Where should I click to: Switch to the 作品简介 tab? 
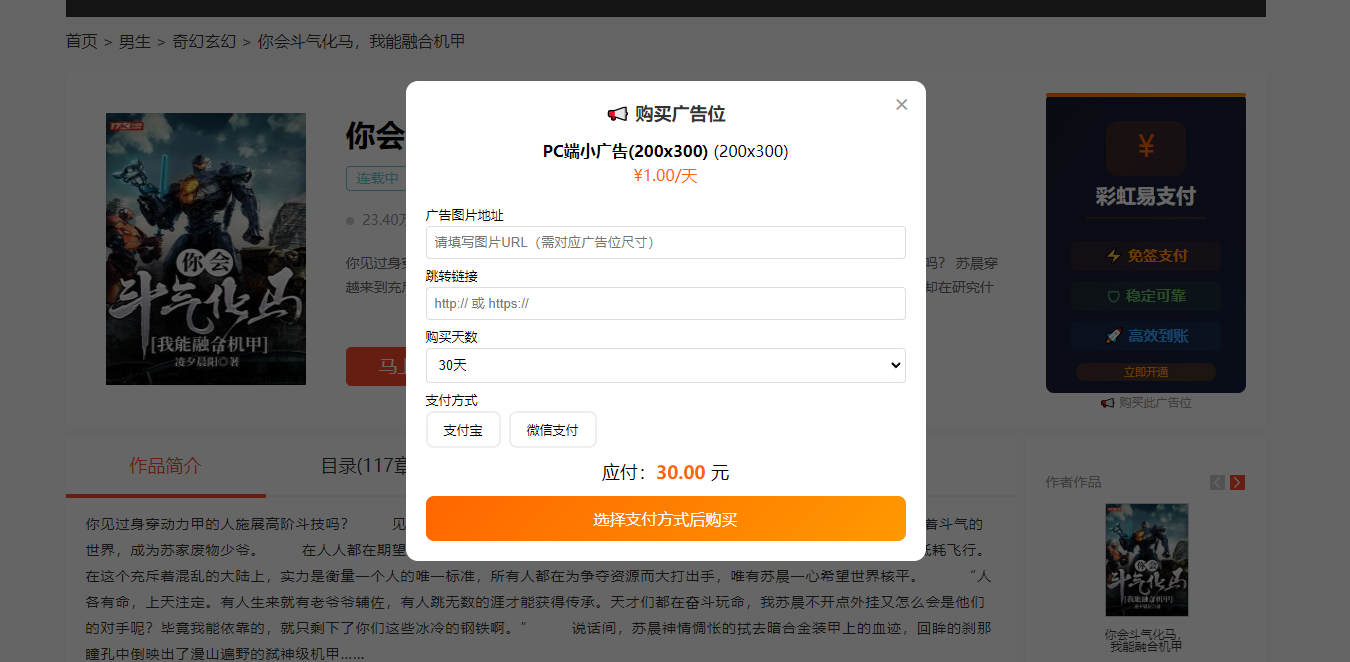click(x=166, y=465)
